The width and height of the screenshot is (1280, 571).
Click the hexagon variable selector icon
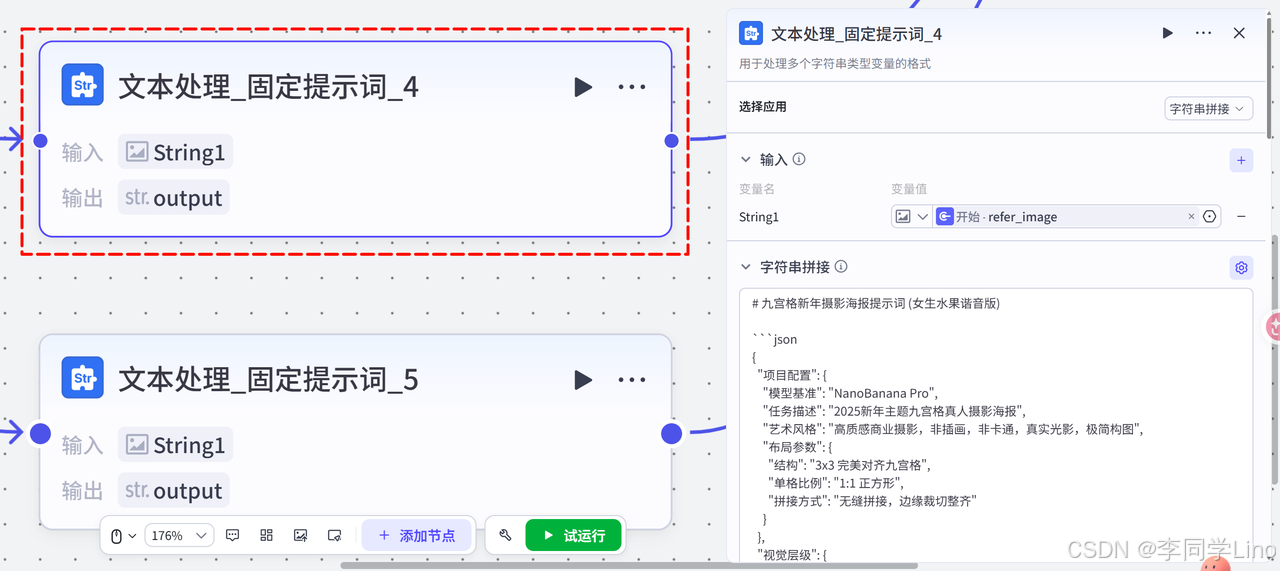(1210, 216)
